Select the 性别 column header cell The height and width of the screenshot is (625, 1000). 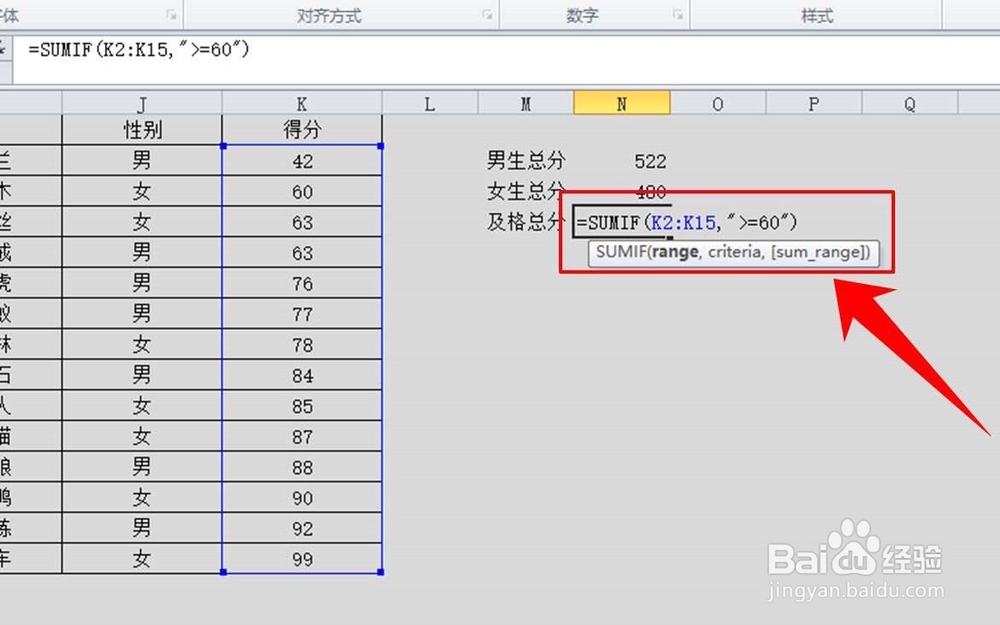pyautogui.click(x=142, y=131)
